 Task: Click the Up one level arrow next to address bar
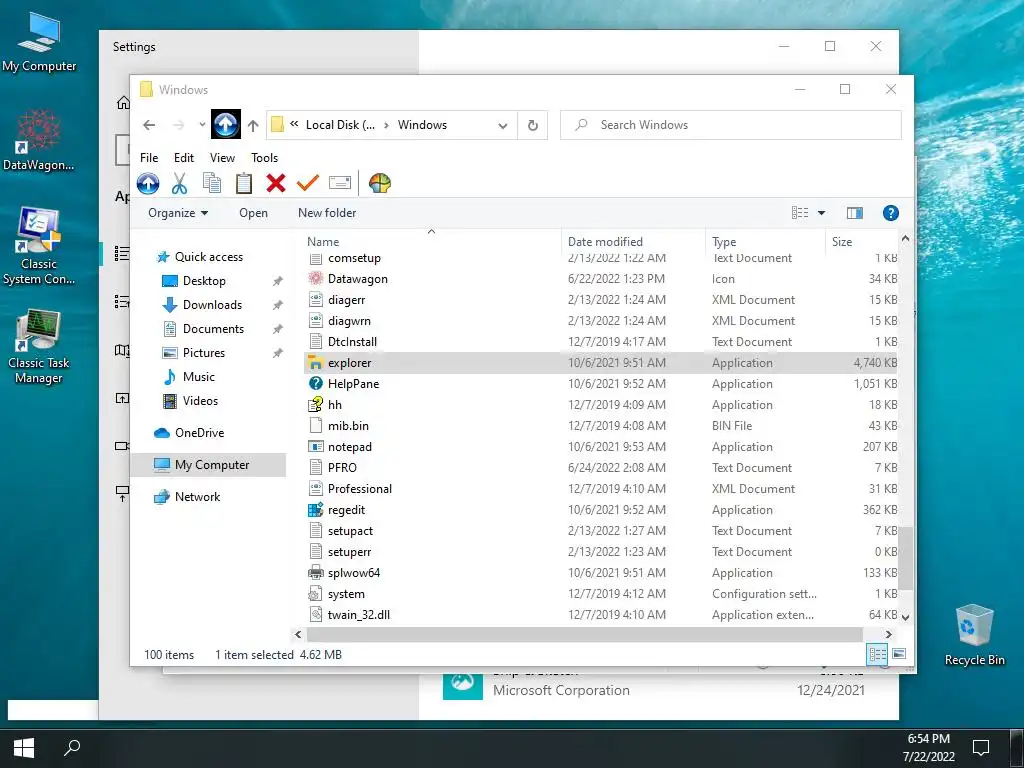253,125
